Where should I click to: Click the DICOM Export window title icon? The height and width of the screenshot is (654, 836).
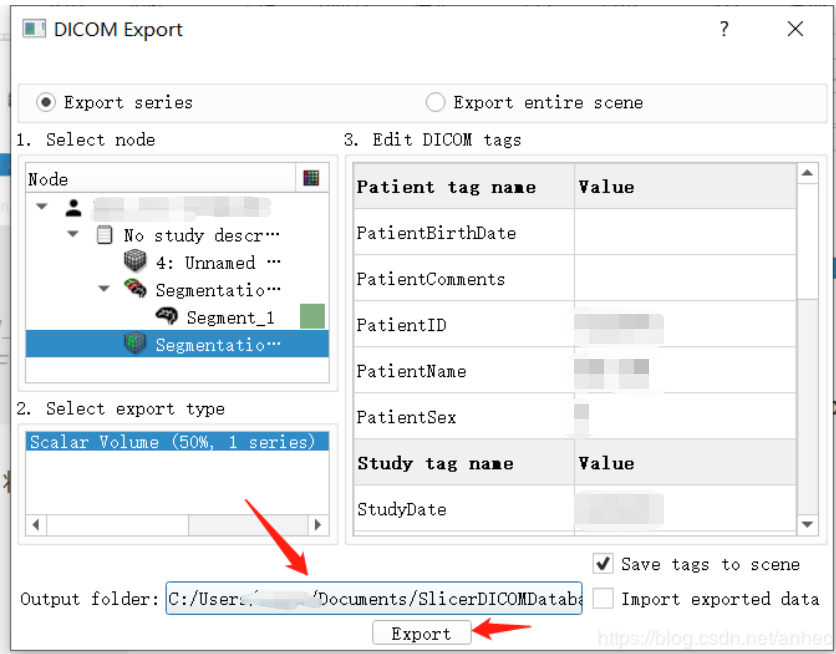coord(34,29)
